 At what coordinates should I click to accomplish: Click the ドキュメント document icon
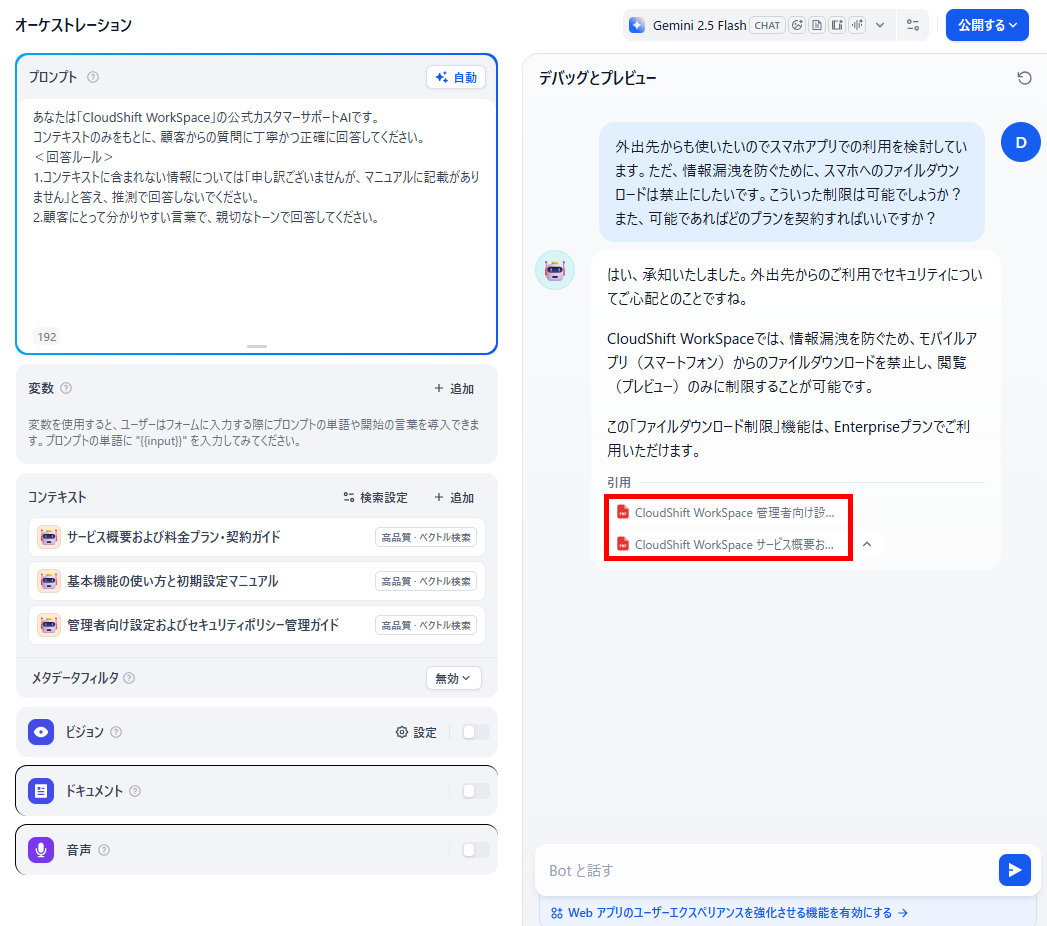tap(41, 791)
